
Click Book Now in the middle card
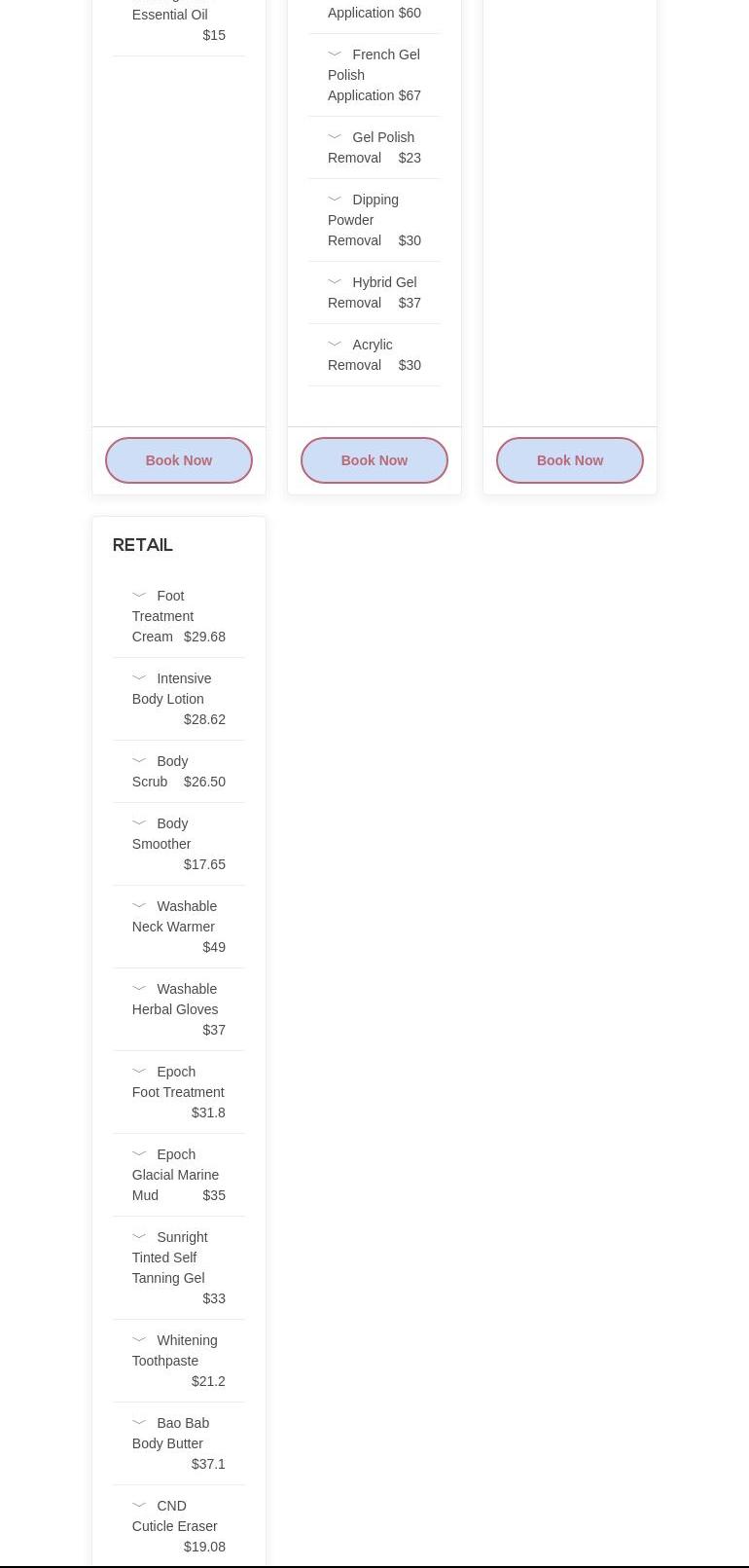point(374,460)
